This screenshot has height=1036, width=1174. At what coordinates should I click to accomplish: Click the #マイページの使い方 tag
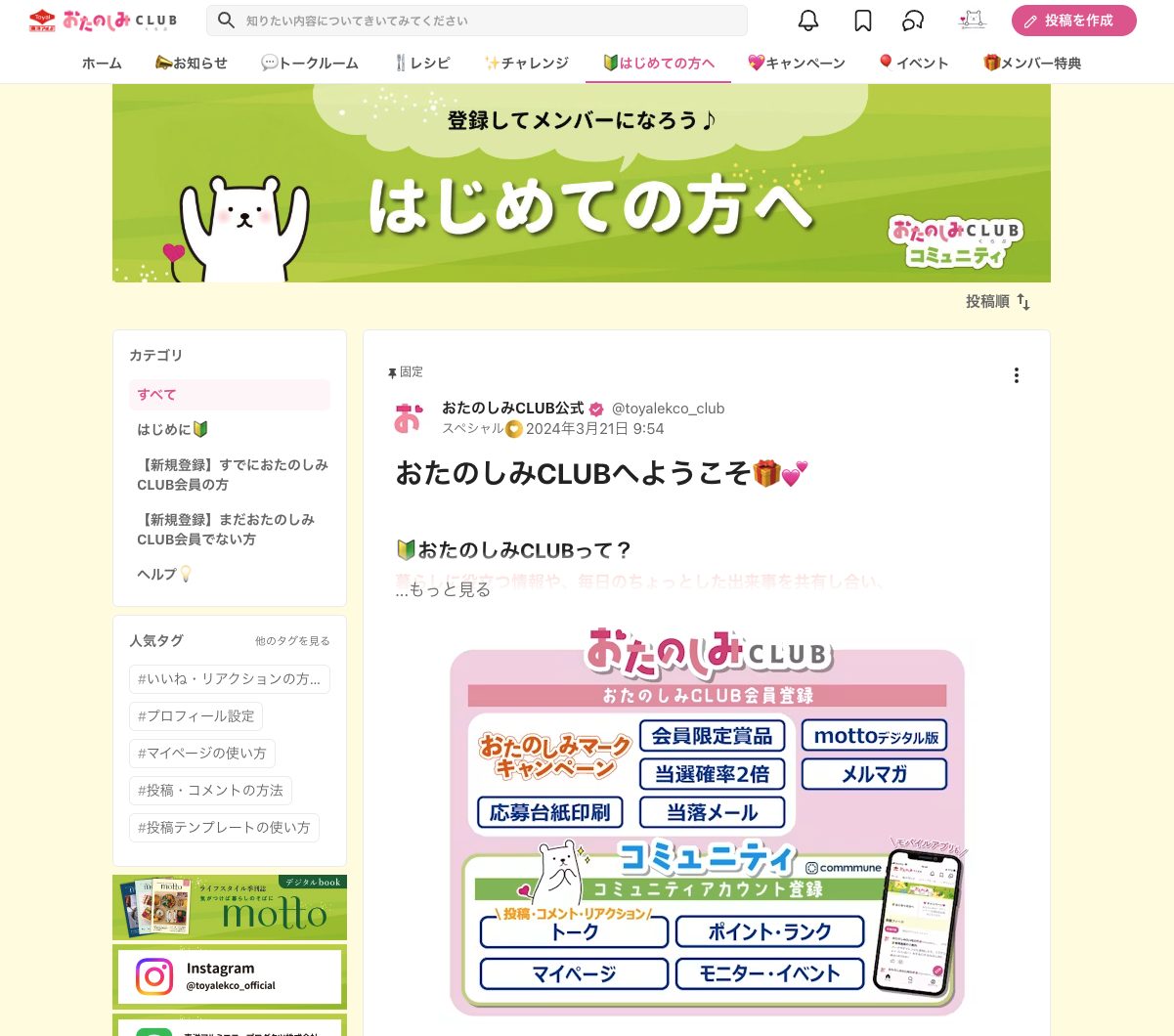click(202, 754)
